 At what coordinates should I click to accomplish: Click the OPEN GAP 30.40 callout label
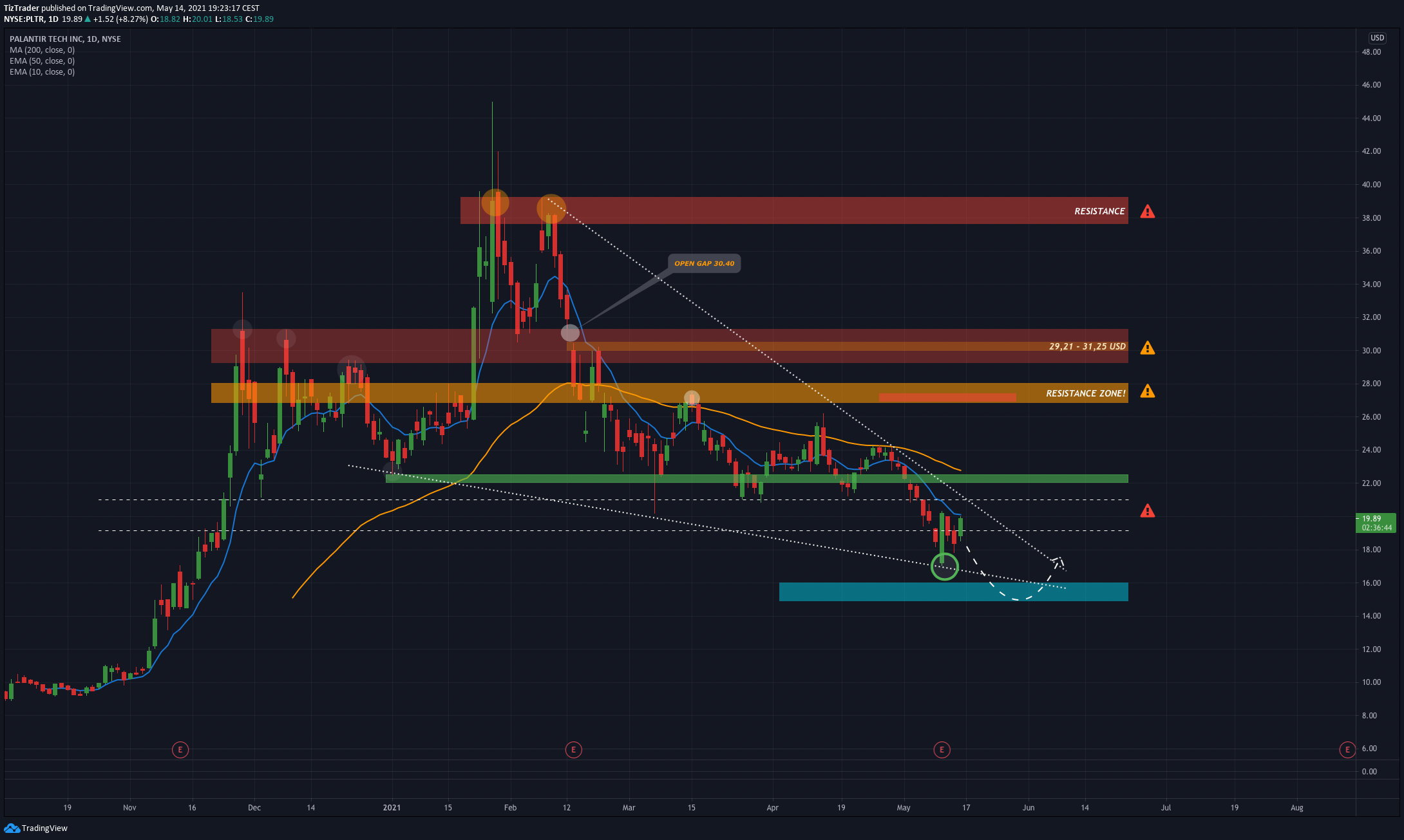[x=704, y=263]
